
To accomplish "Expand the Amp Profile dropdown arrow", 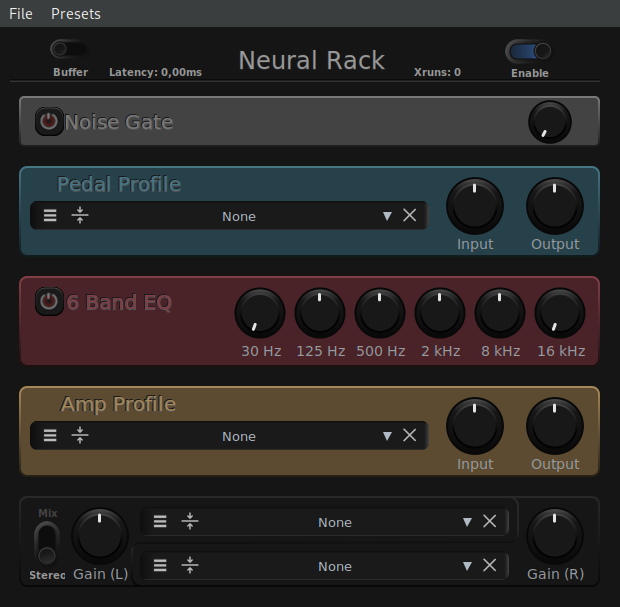I will tap(387, 436).
